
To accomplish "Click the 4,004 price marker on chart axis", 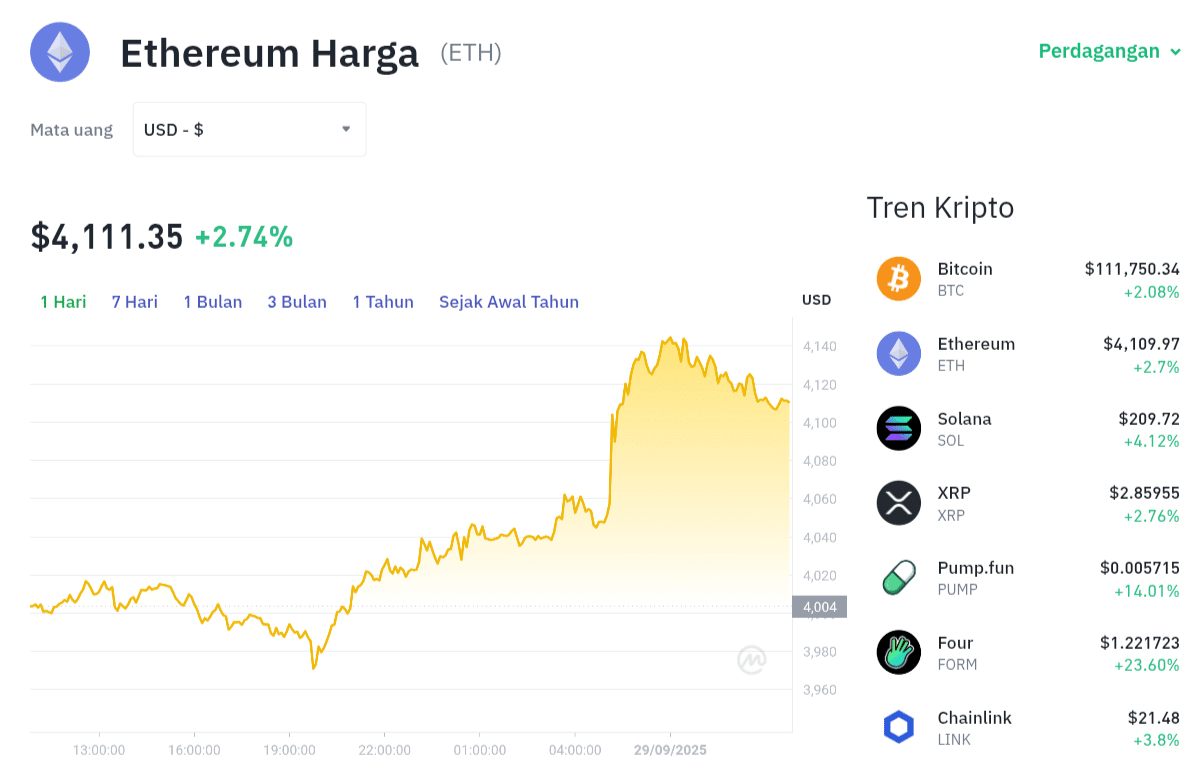I will coord(819,607).
